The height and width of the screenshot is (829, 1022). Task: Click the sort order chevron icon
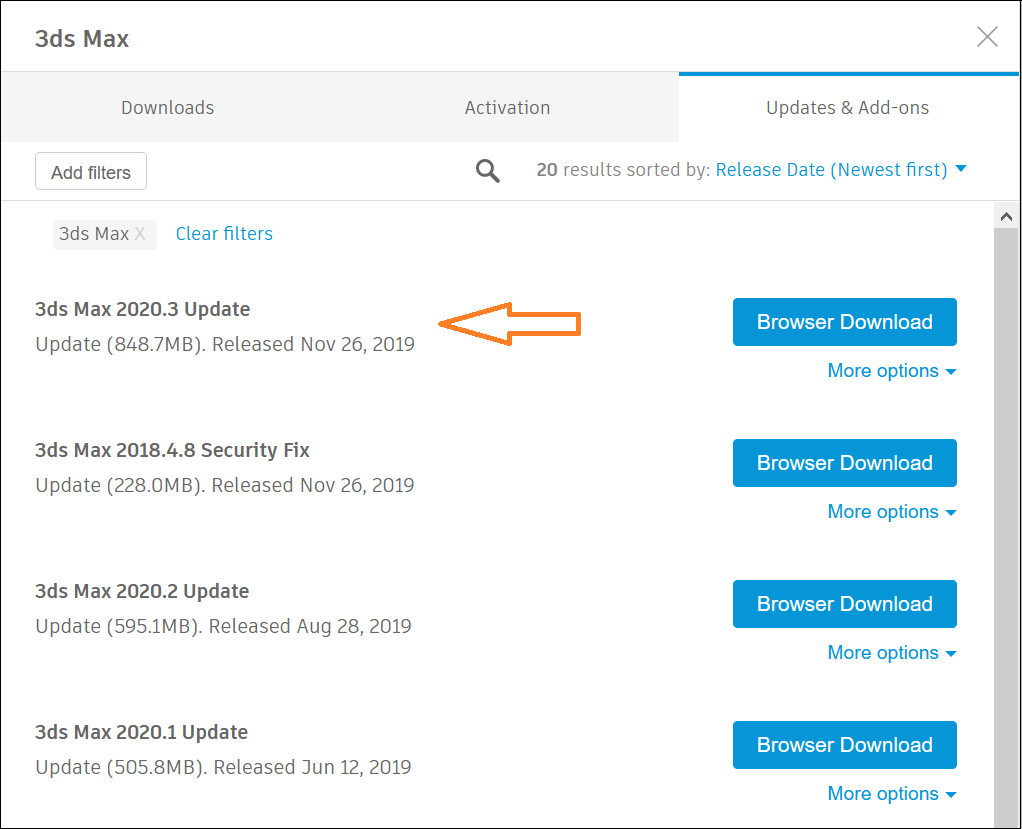(960, 170)
